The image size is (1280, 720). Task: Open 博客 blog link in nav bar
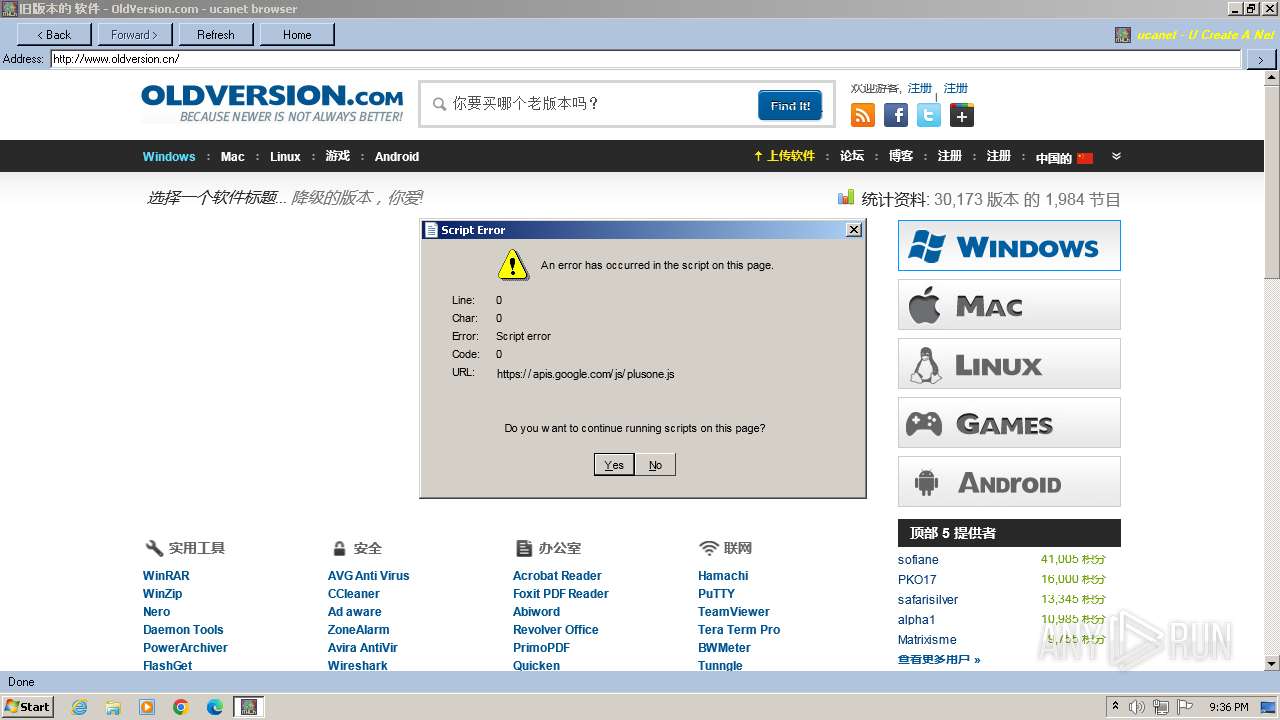pyautogui.click(x=901, y=156)
